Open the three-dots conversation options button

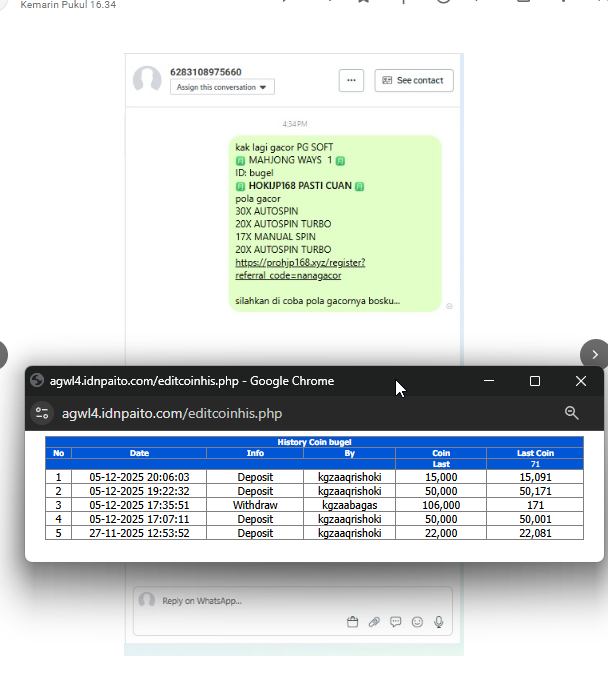351,80
